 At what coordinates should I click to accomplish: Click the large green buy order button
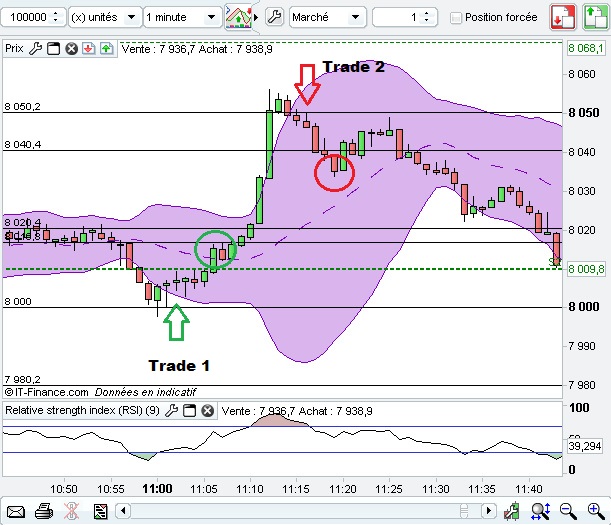[595, 17]
